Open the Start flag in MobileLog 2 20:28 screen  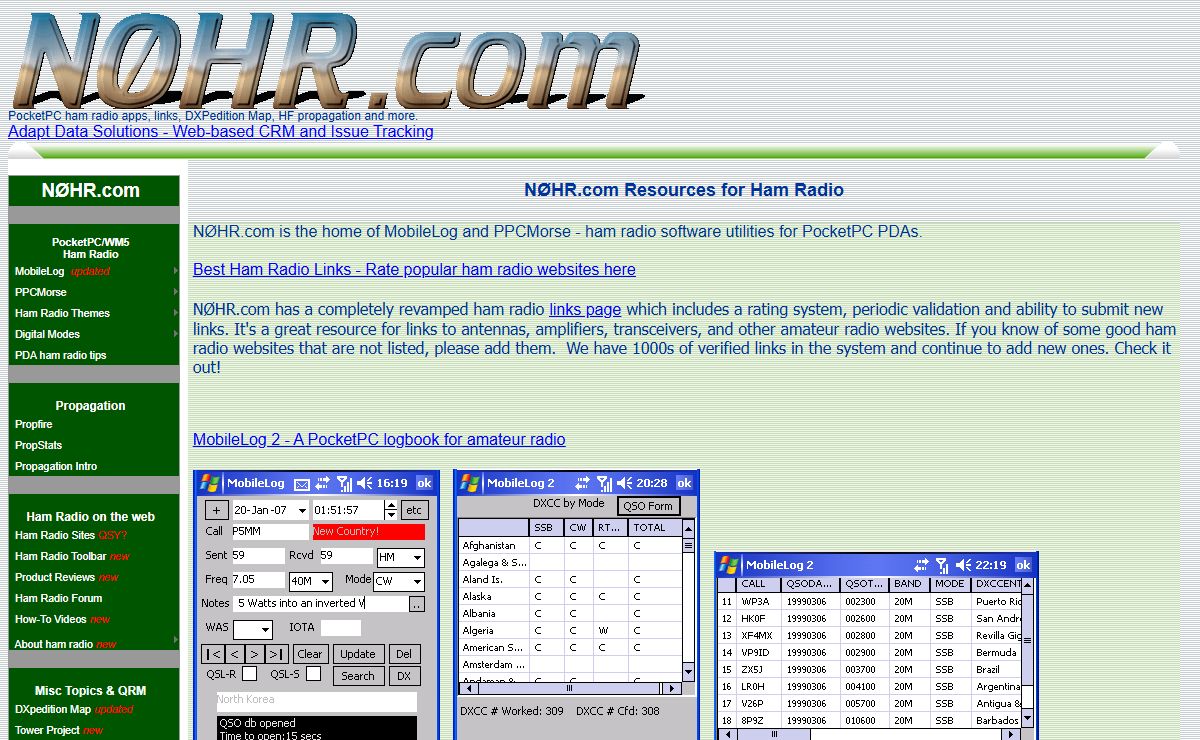[x=469, y=483]
